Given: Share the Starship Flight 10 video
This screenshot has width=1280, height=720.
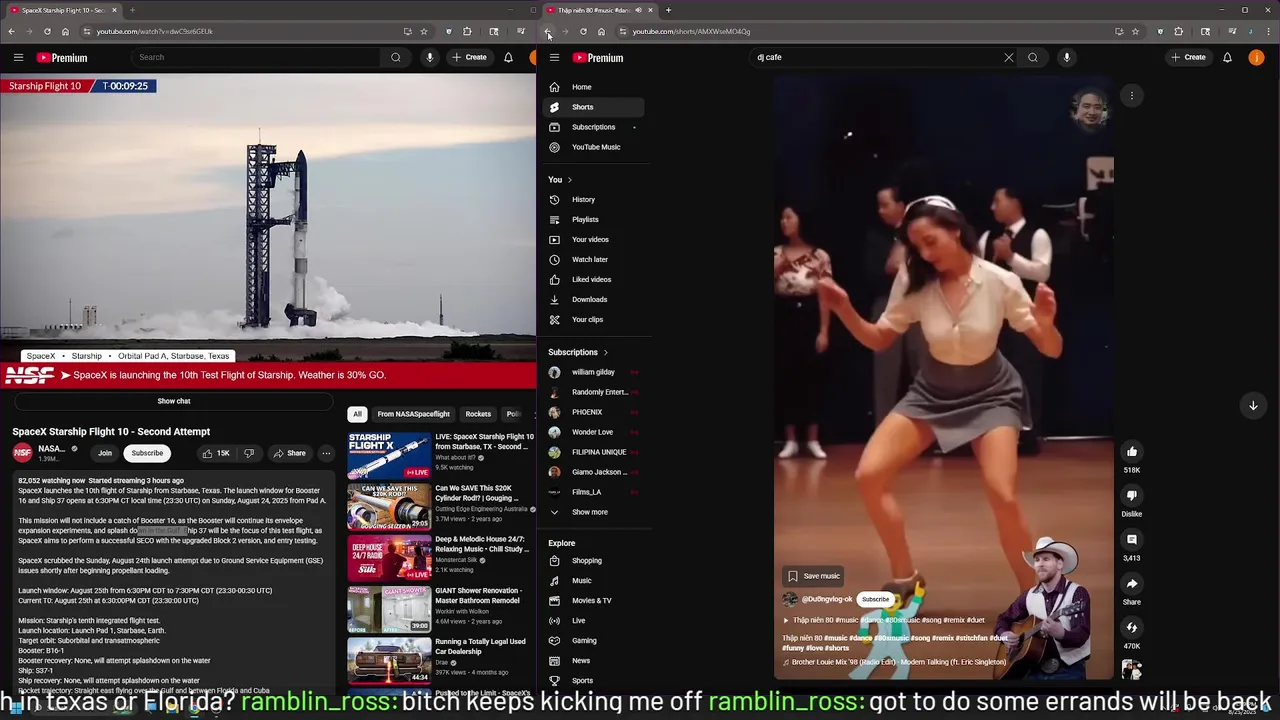Looking at the screenshot, I should (289, 453).
